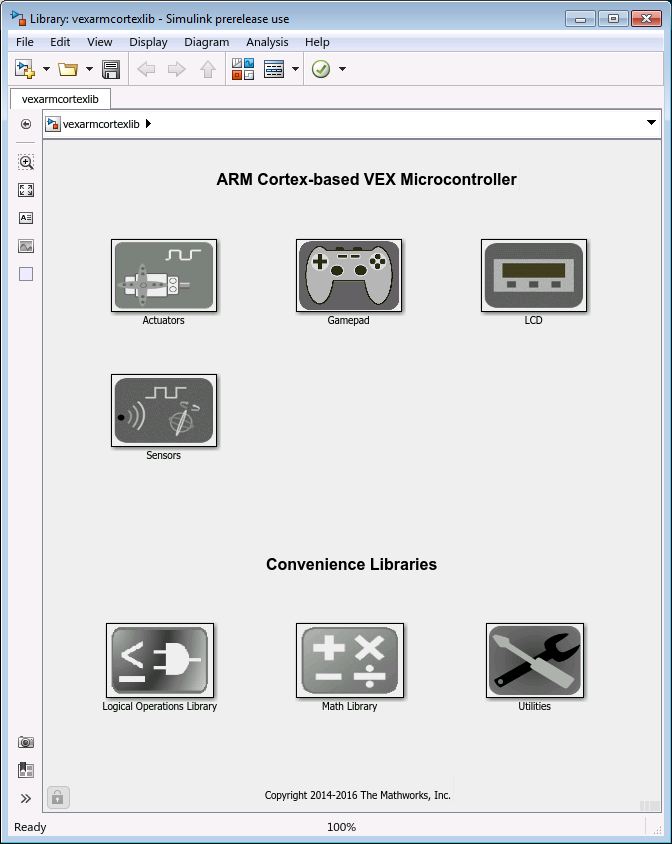This screenshot has height=844, width=672.
Task: Expand the New model dropdown arrow
Action: pyautogui.click(x=46, y=69)
